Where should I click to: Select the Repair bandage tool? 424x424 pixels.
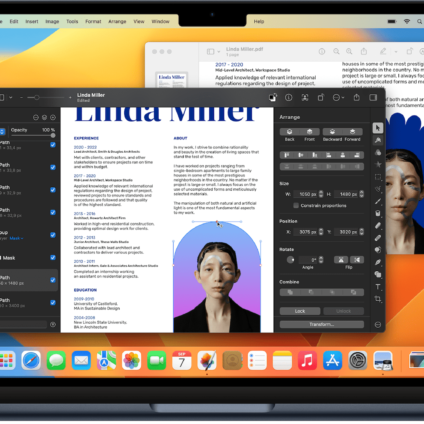point(378,238)
